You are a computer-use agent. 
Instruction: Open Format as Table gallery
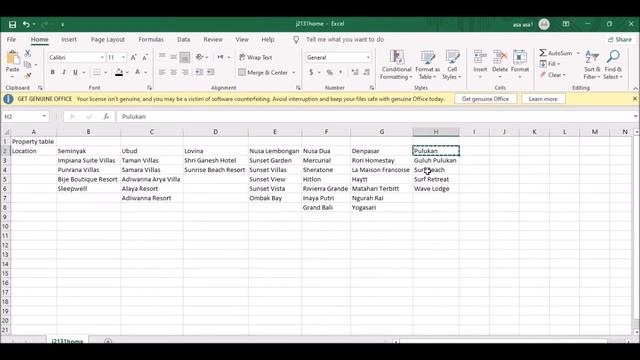tap(427, 64)
